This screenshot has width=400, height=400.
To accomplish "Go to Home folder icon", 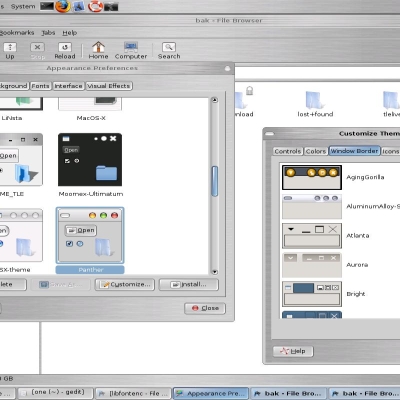I will [98, 51].
